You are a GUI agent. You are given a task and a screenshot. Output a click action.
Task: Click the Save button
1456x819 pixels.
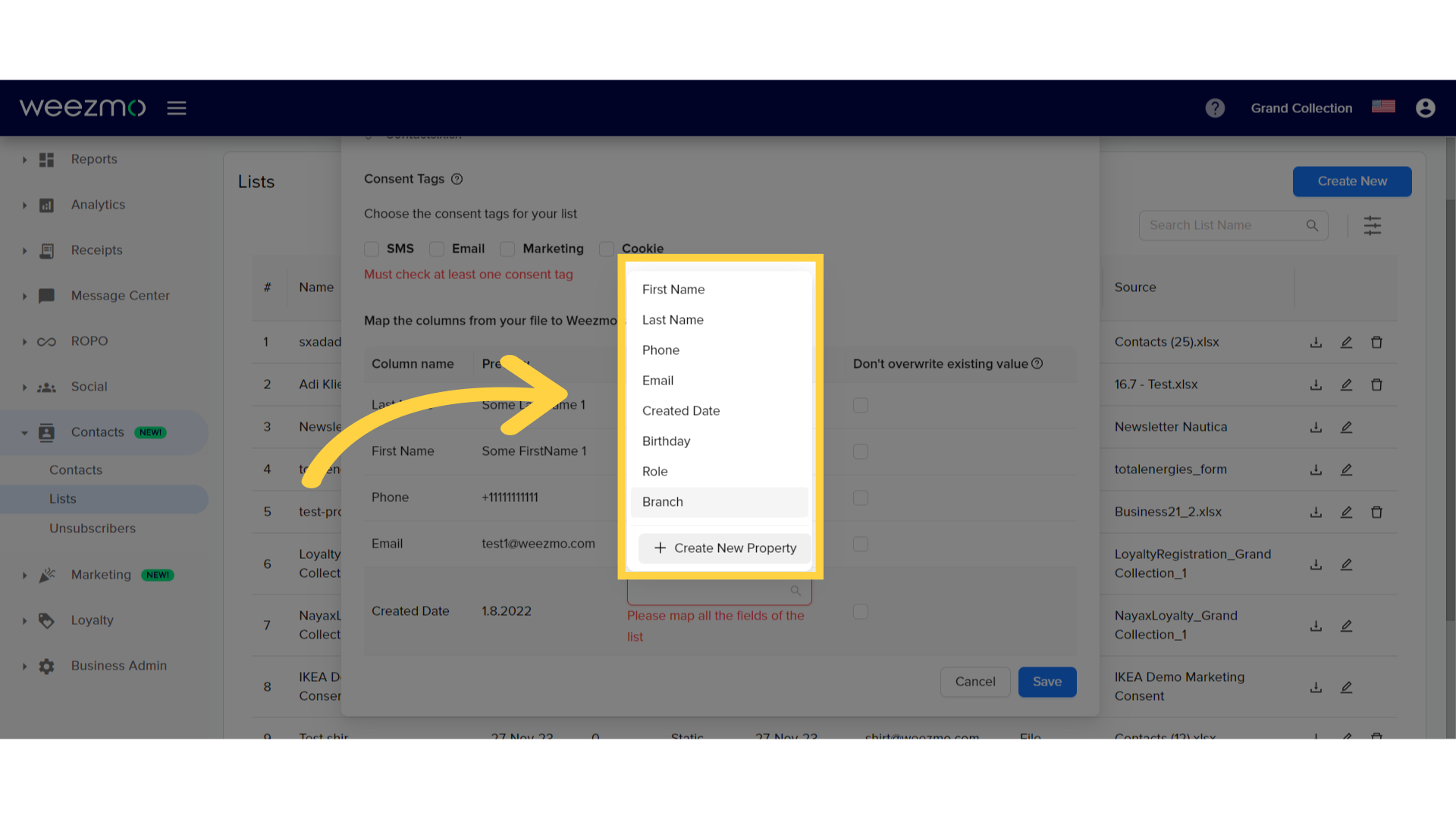point(1047,681)
